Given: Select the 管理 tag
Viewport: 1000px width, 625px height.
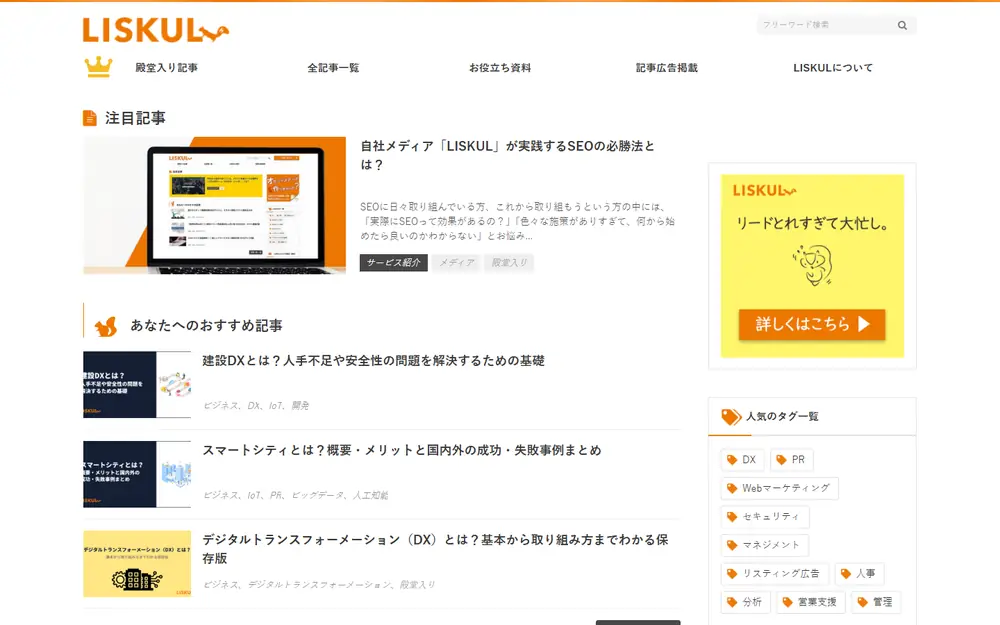Looking at the screenshot, I should point(876,602).
